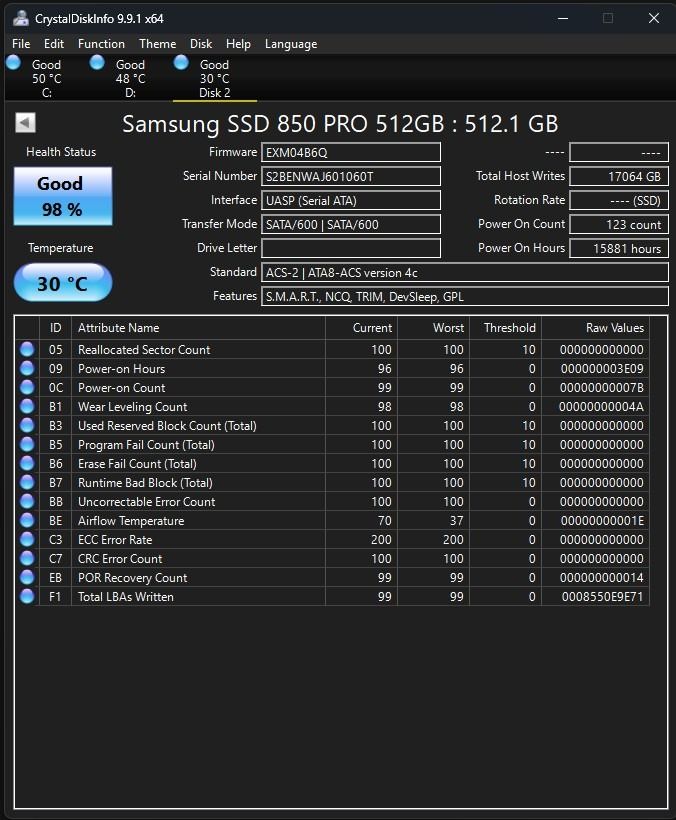Image resolution: width=676 pixels, height=820 pixels.
Task: Click Power On Hours value 15881 hours
Action: tap(619, 248)
